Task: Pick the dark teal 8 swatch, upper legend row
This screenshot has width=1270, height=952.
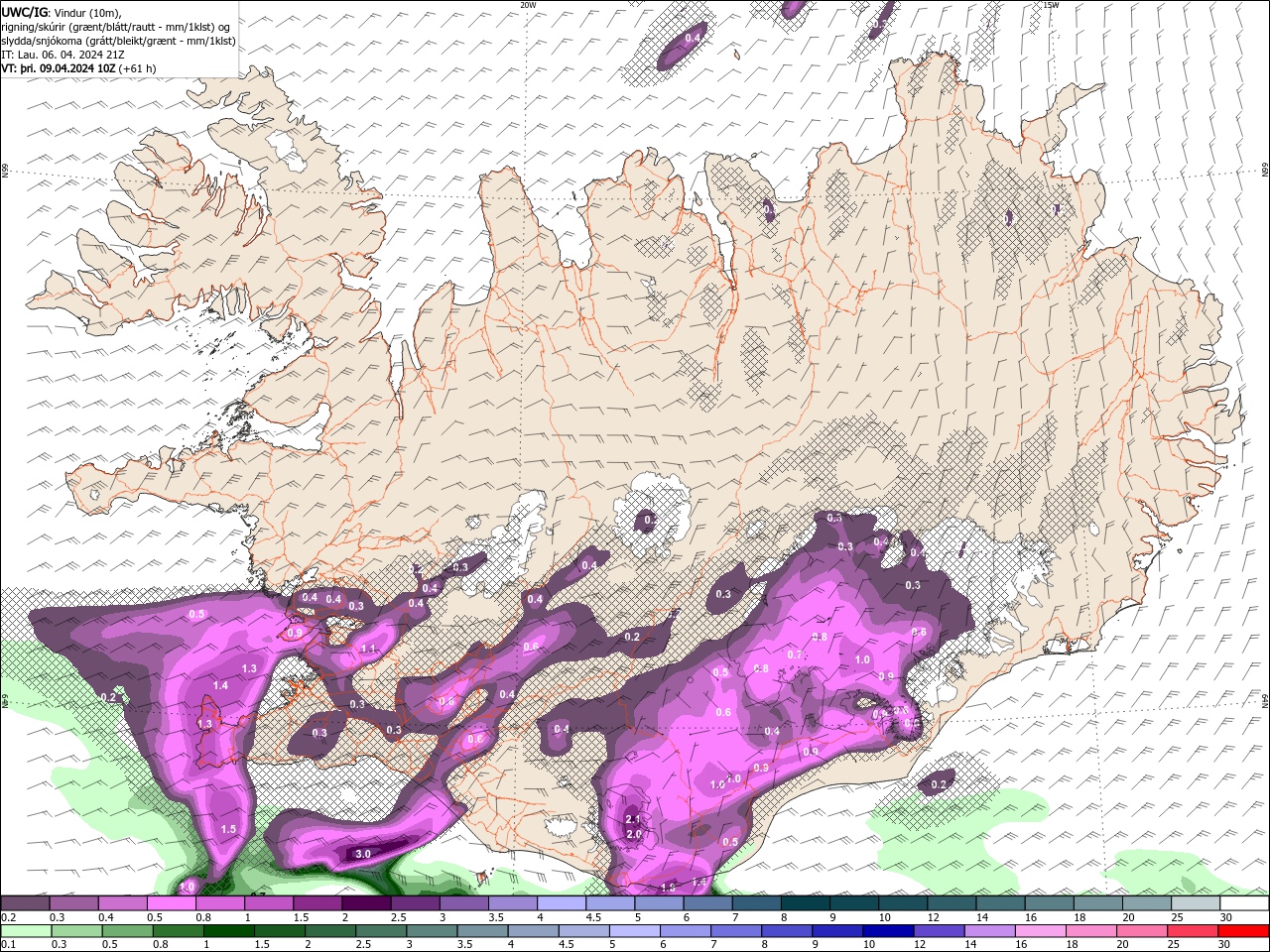Action: point(805,903)
